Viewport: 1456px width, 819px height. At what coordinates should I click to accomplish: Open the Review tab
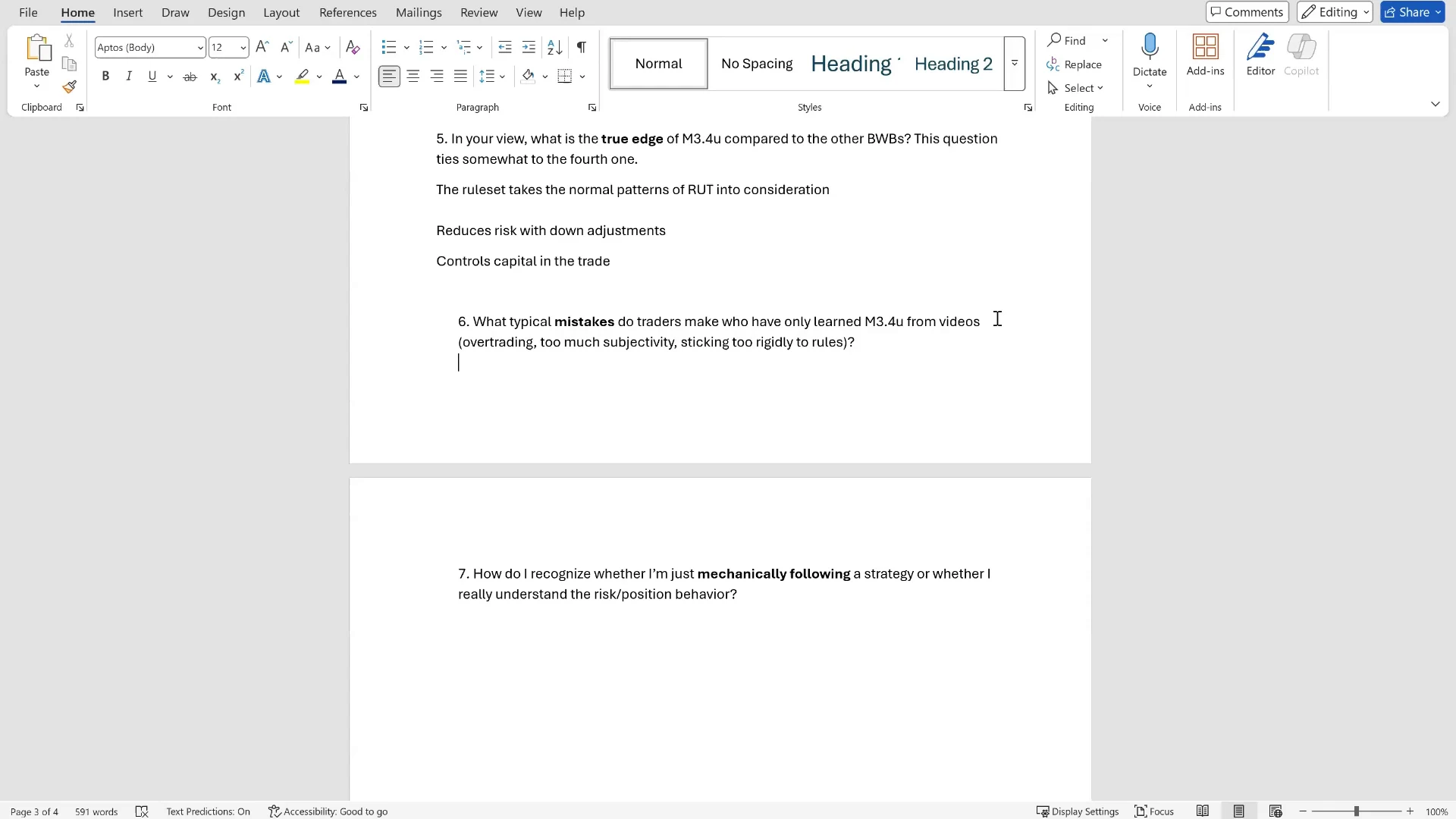pos(479,12)
